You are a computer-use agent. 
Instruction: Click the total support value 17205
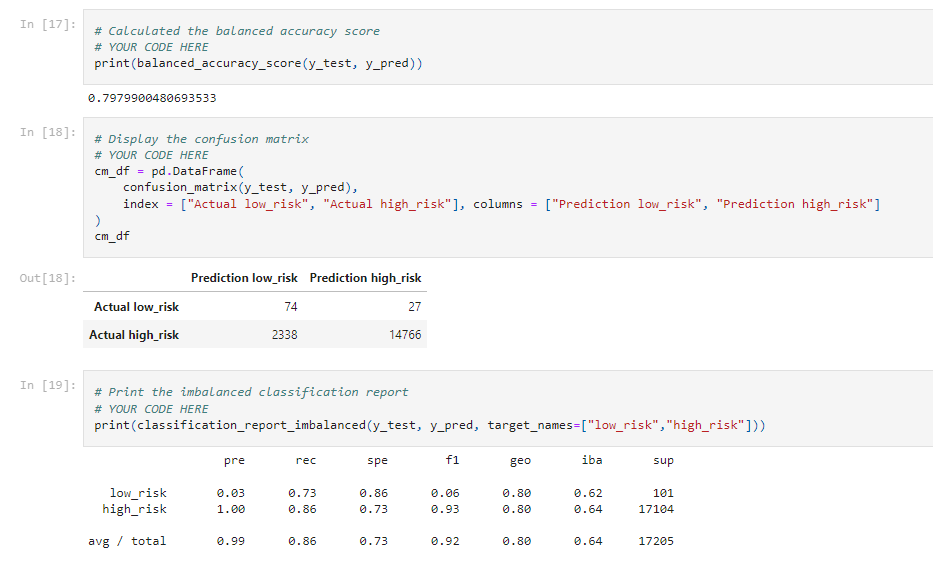656,541
